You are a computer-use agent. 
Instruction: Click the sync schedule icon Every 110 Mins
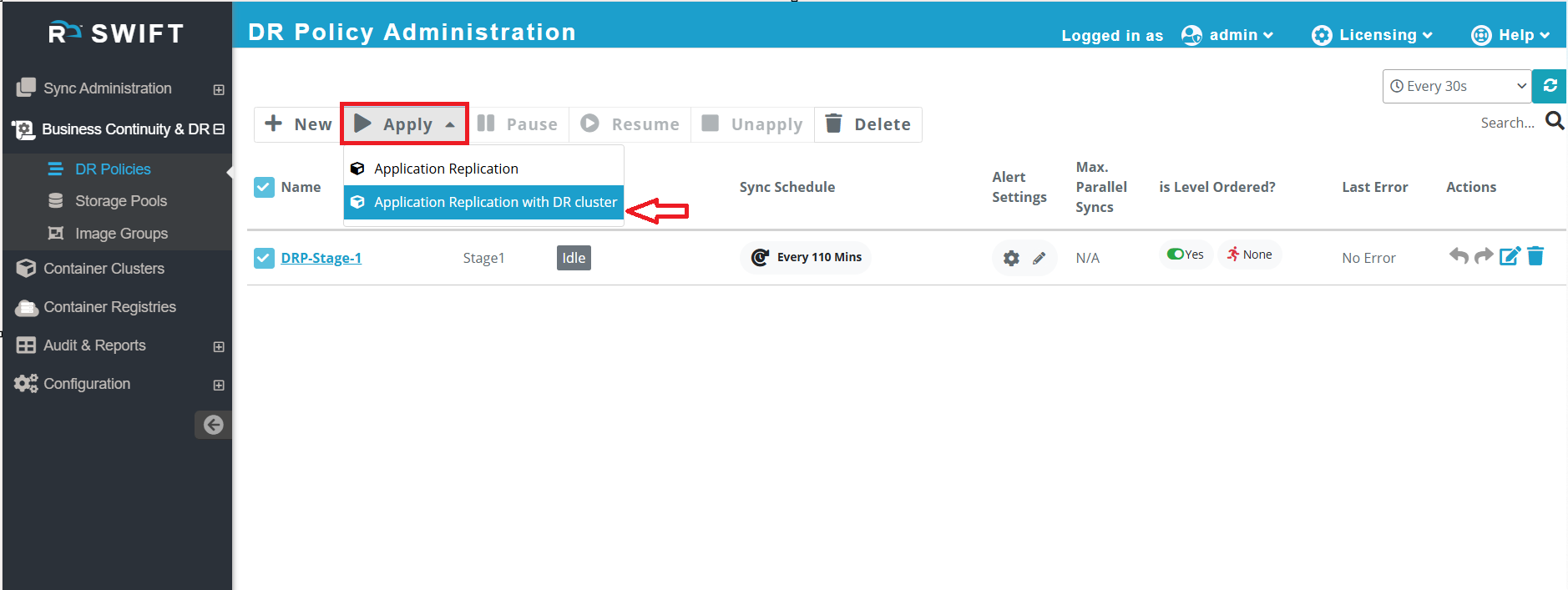[x=760, y=257]
